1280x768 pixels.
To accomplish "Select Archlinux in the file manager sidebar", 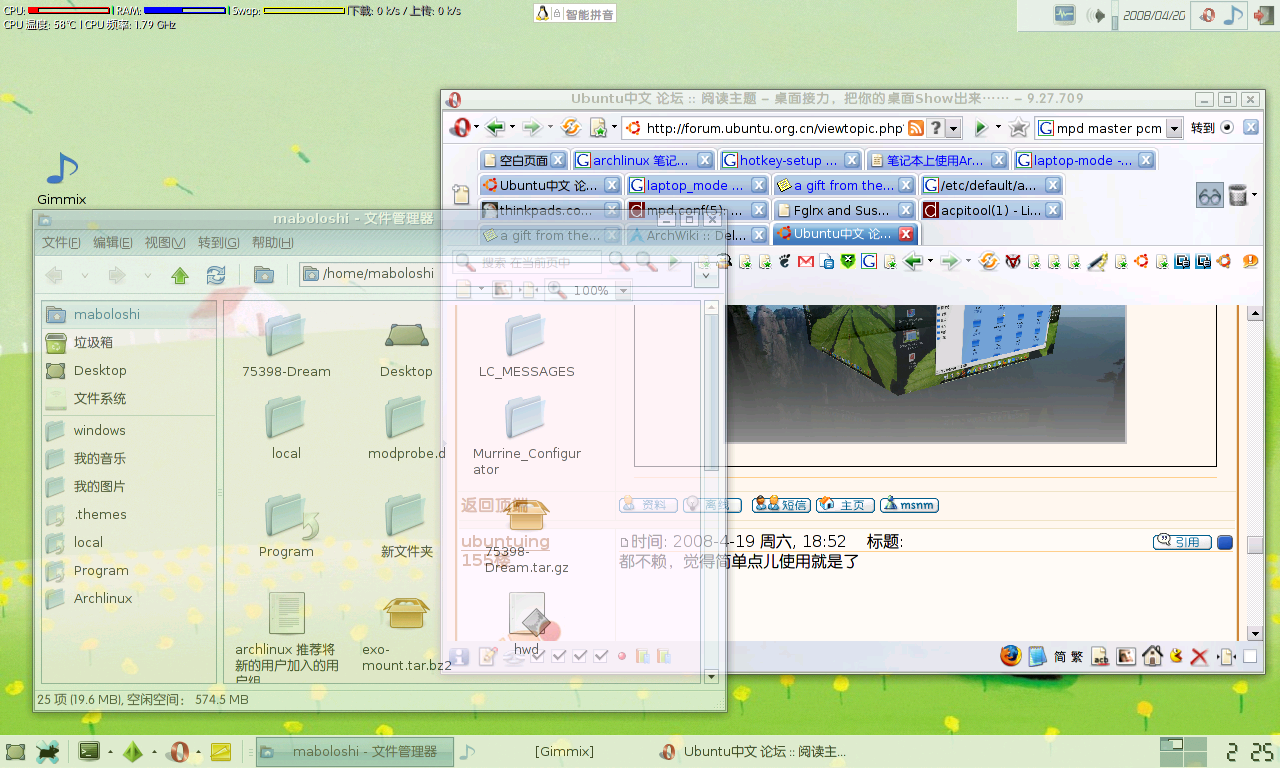I will 128,598.
